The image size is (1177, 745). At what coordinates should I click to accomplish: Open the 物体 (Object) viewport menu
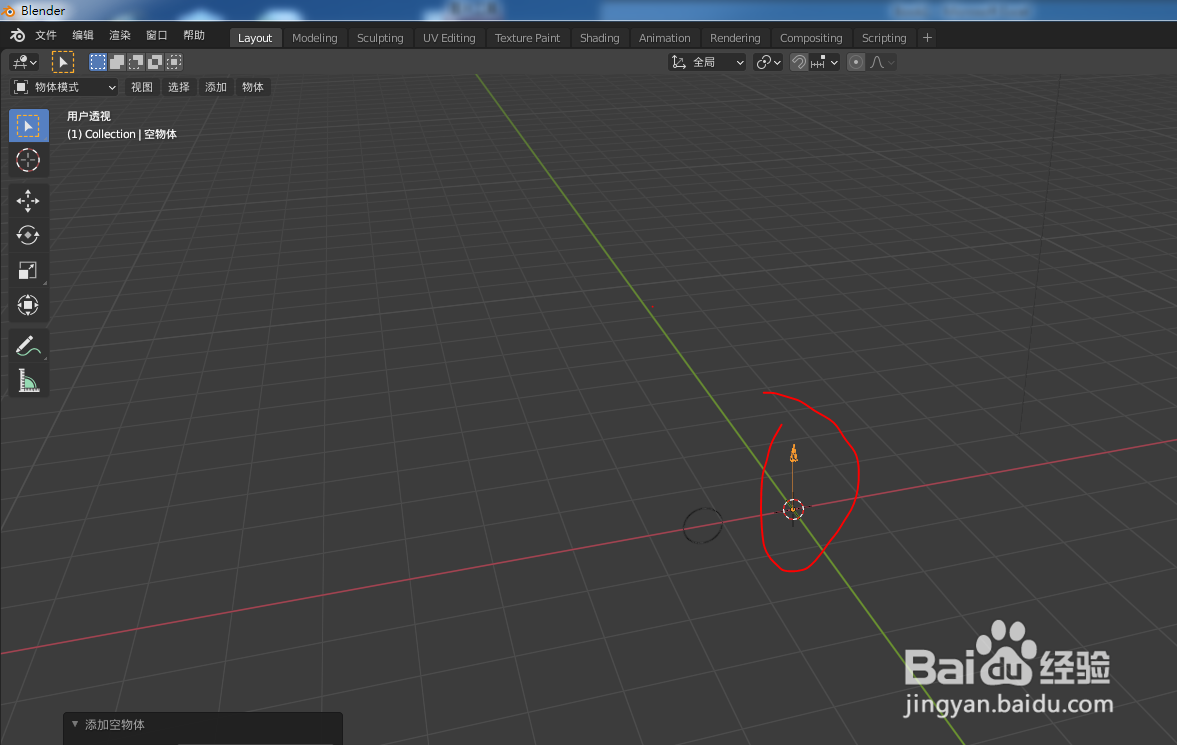coord(252,87)
